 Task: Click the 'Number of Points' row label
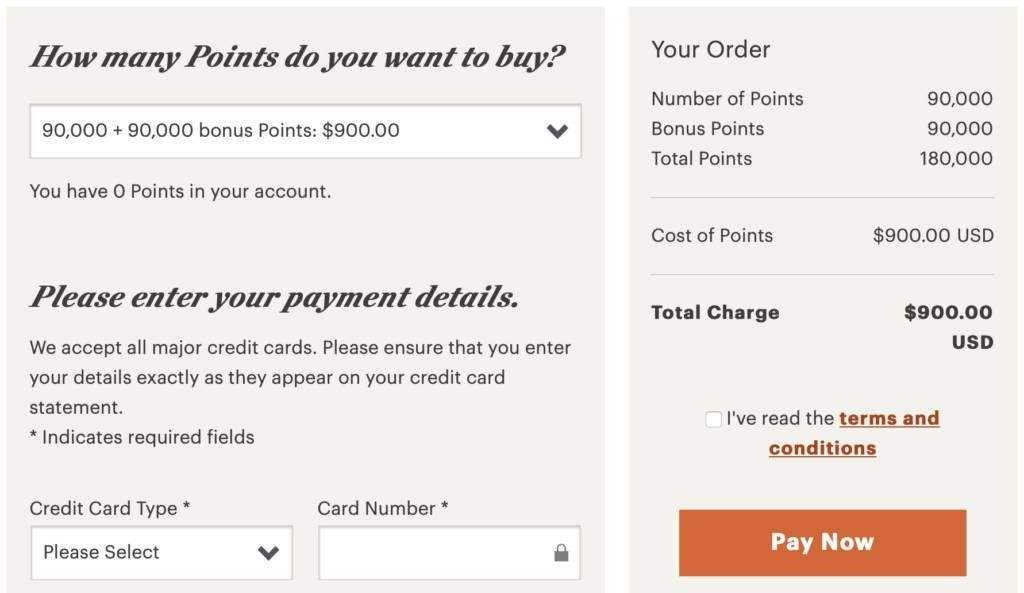tap(728, 99)
